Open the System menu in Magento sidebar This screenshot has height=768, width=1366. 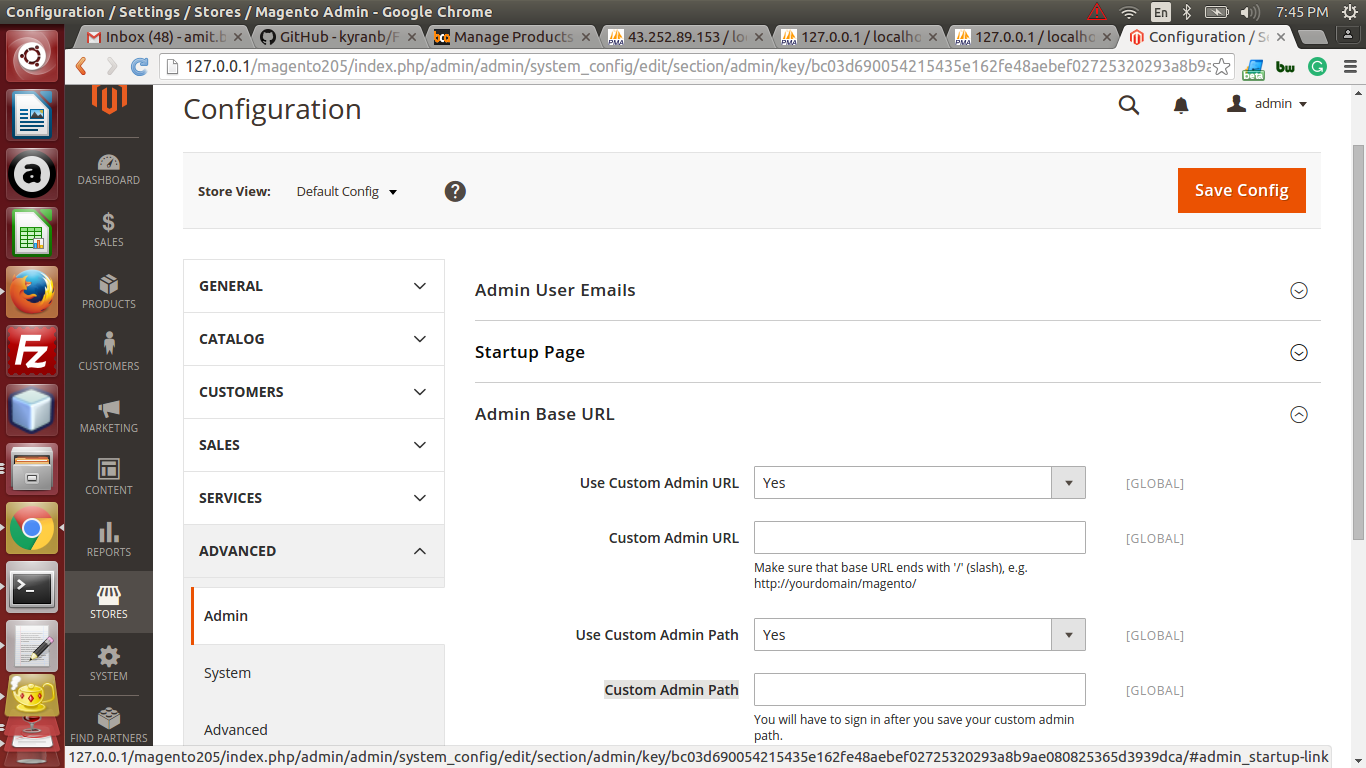pos(109,663)
